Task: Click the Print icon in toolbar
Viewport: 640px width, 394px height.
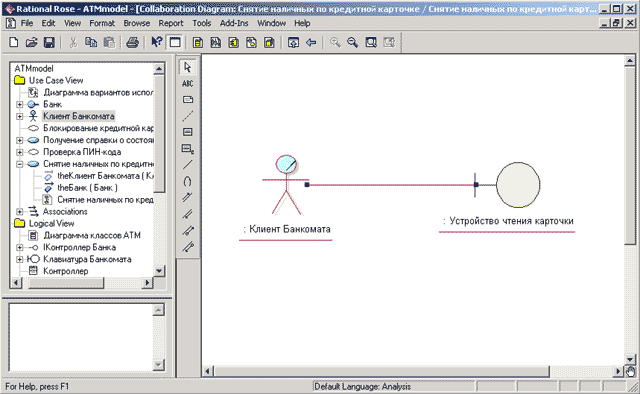Action: (132, 42)
